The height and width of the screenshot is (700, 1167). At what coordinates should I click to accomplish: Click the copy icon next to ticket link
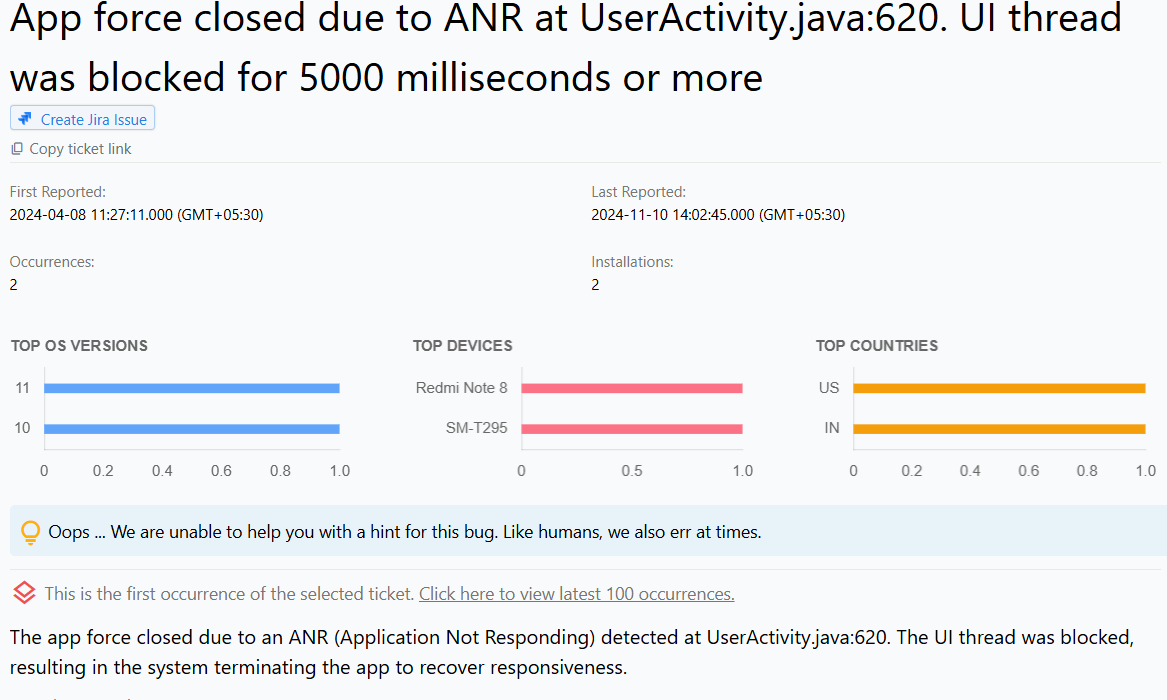click(15, 148)
